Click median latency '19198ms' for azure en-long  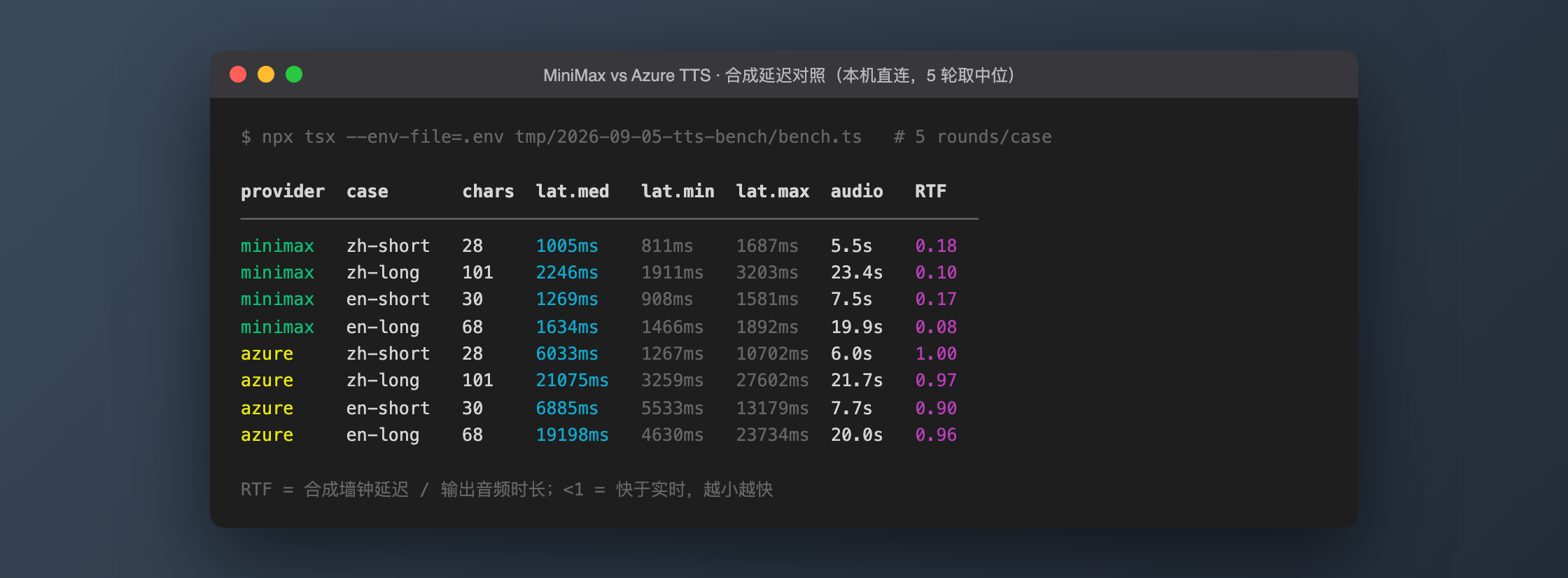pyautogui.click(x=572, y=435)
